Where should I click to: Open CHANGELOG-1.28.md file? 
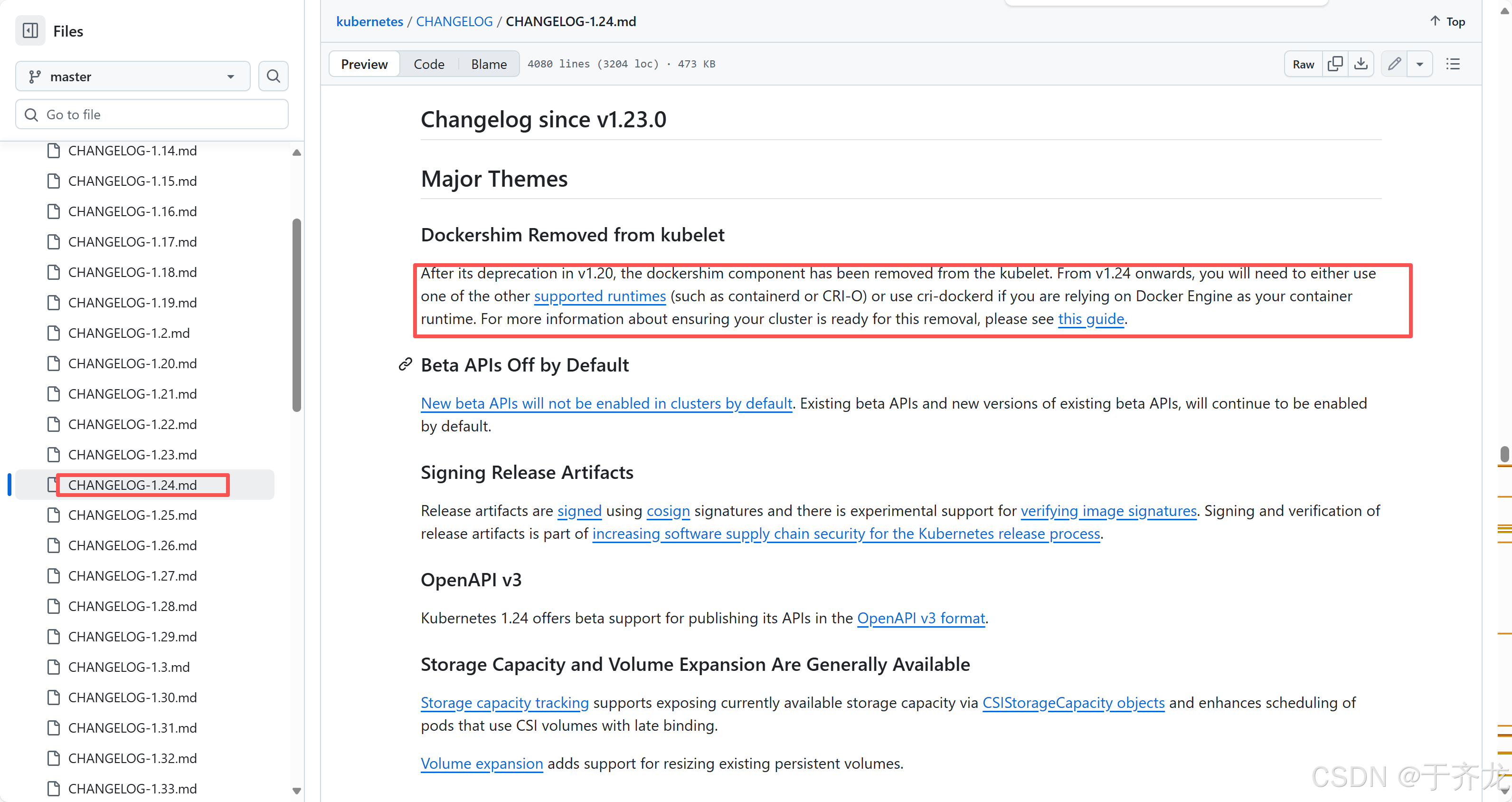click(x=132, y=607)
